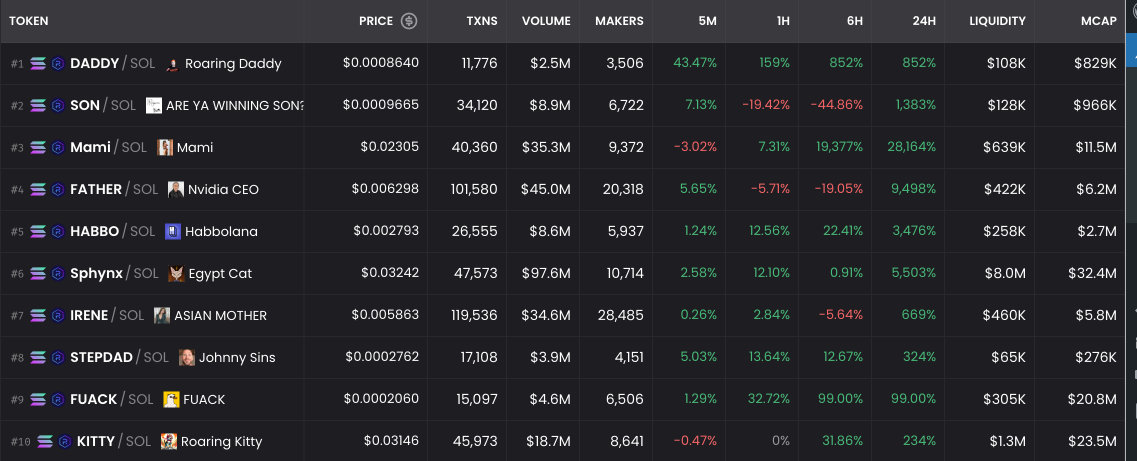Click the Solana chain icon in the KITTY row

44,442
